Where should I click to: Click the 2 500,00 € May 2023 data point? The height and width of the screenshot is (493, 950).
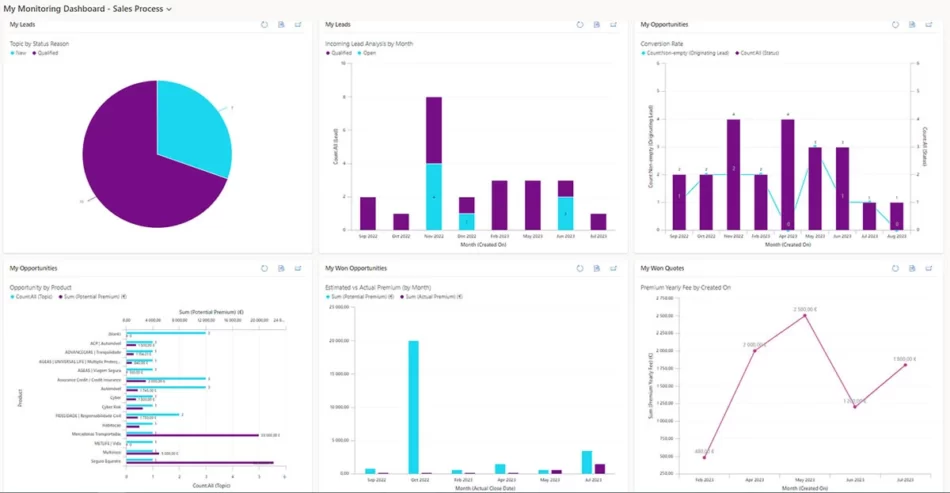pyautogui.click(x=804, y=316)
